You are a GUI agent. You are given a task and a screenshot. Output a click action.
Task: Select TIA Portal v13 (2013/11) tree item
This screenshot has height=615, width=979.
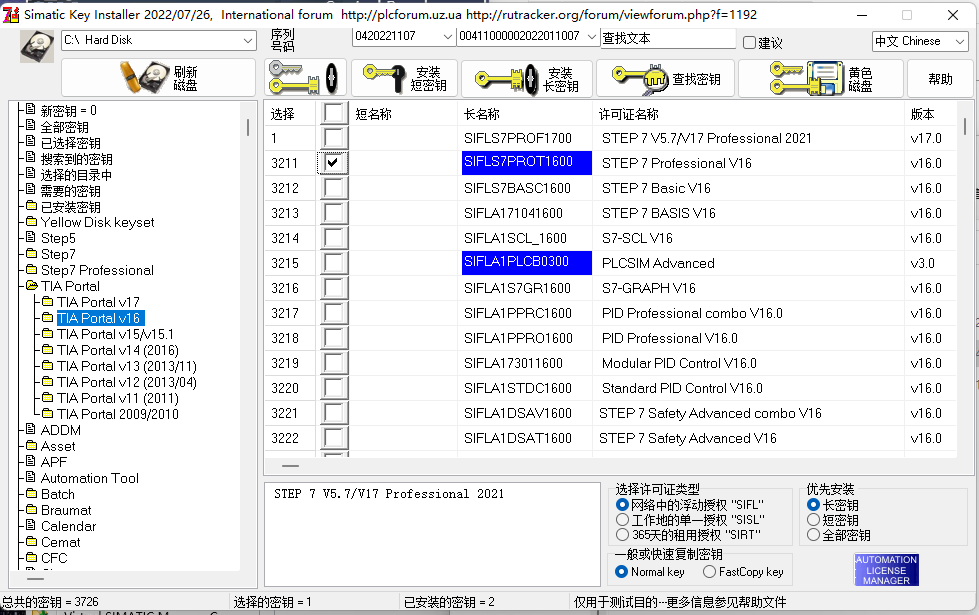click(x=127, y=366)
